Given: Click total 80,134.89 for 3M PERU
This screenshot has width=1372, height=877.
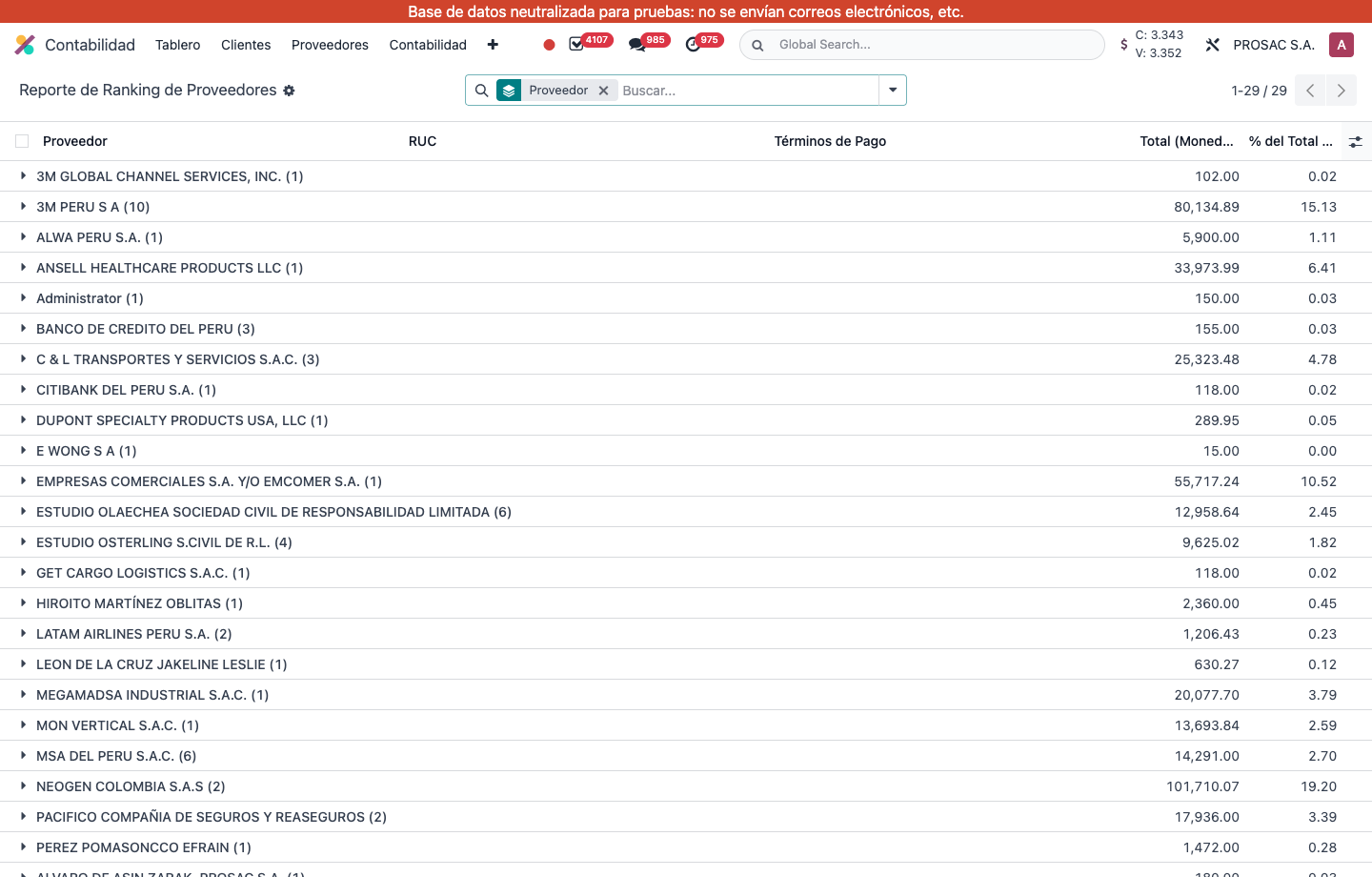Looking at the screenshot, I should click(x=1206, y=207).
